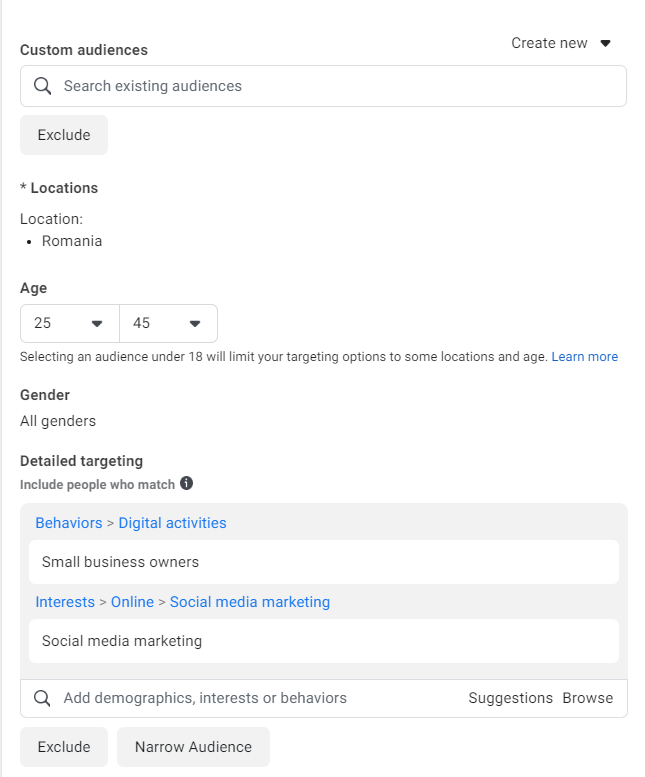The width and height of the screenshot is (645, 777).
Task: Open the Create new dropdown
Action: coord(560,43)
